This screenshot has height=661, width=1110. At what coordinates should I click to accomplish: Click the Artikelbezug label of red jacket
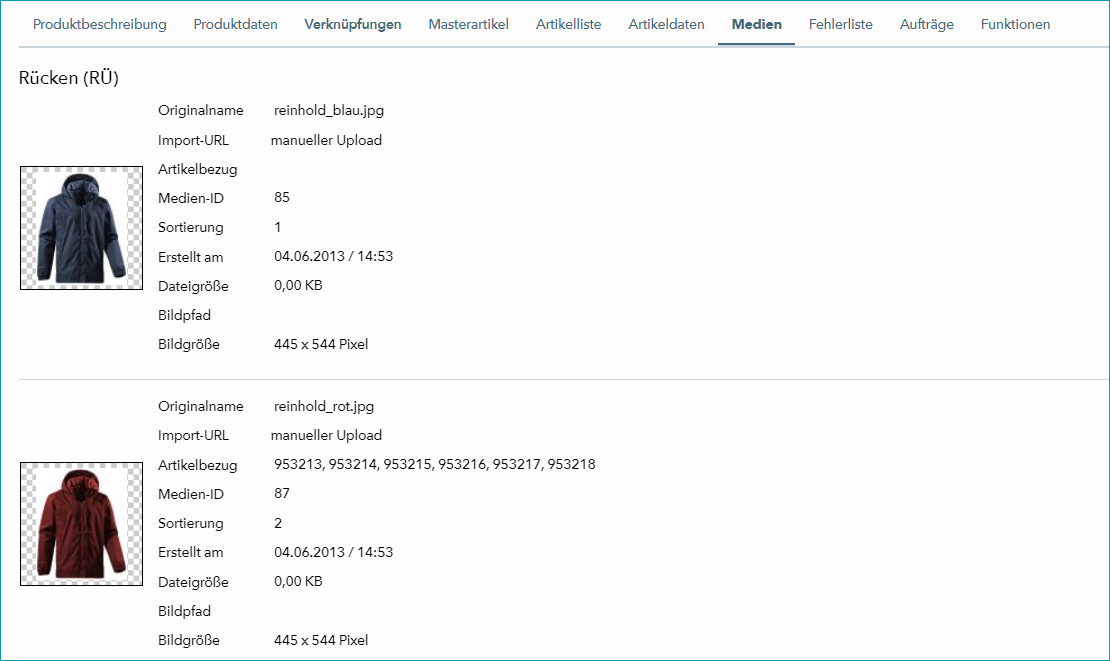click(198, 465)
